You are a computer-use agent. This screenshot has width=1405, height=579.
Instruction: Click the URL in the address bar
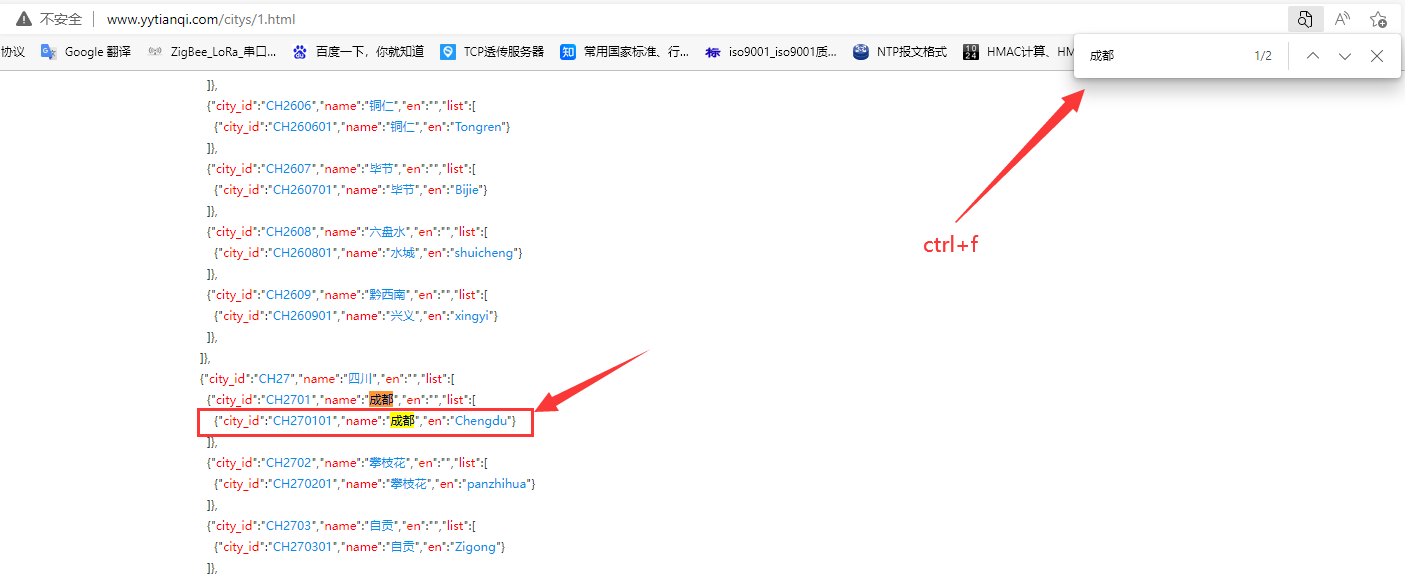[x=200, y=19]
